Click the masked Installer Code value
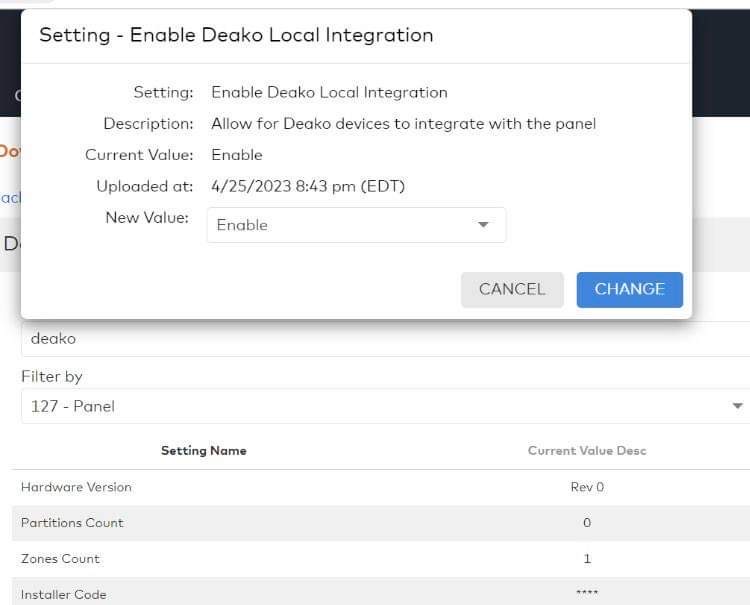Image resolution: width=750 pixels, height=605 pixels. pos(587,593)
